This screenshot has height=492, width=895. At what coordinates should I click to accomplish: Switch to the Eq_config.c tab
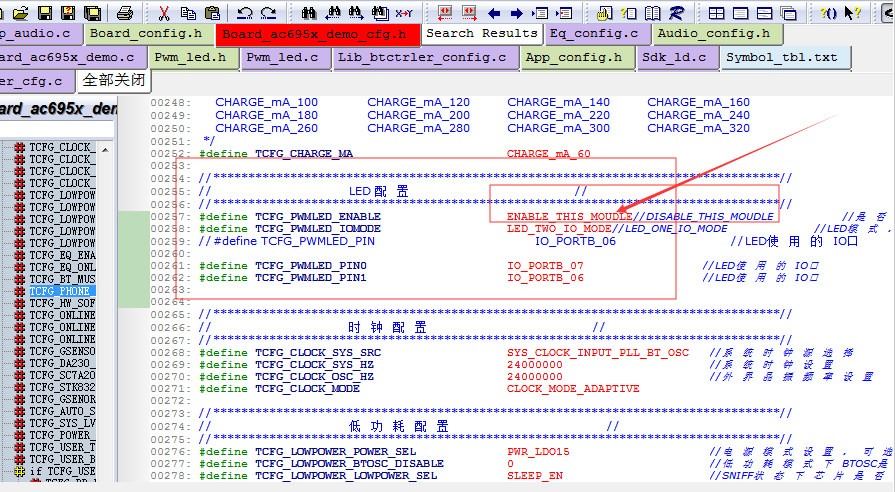coord(597,34)
